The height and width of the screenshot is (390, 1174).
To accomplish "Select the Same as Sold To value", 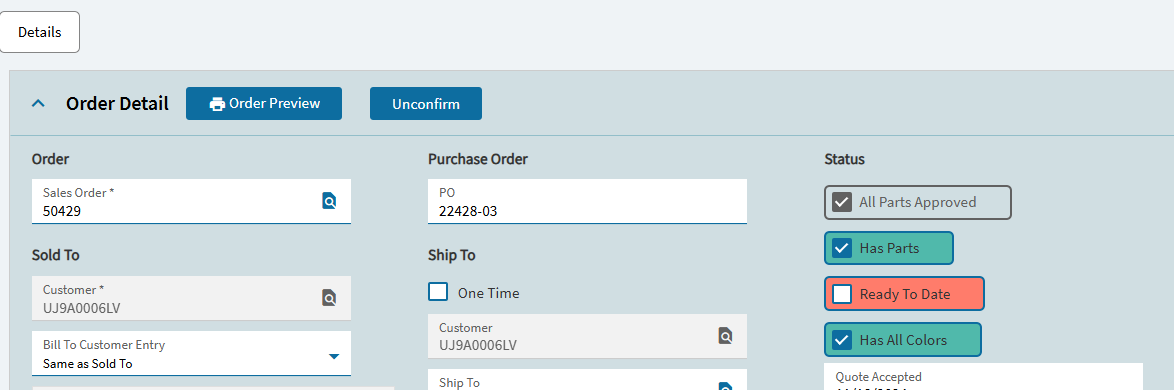I will 88,365.
